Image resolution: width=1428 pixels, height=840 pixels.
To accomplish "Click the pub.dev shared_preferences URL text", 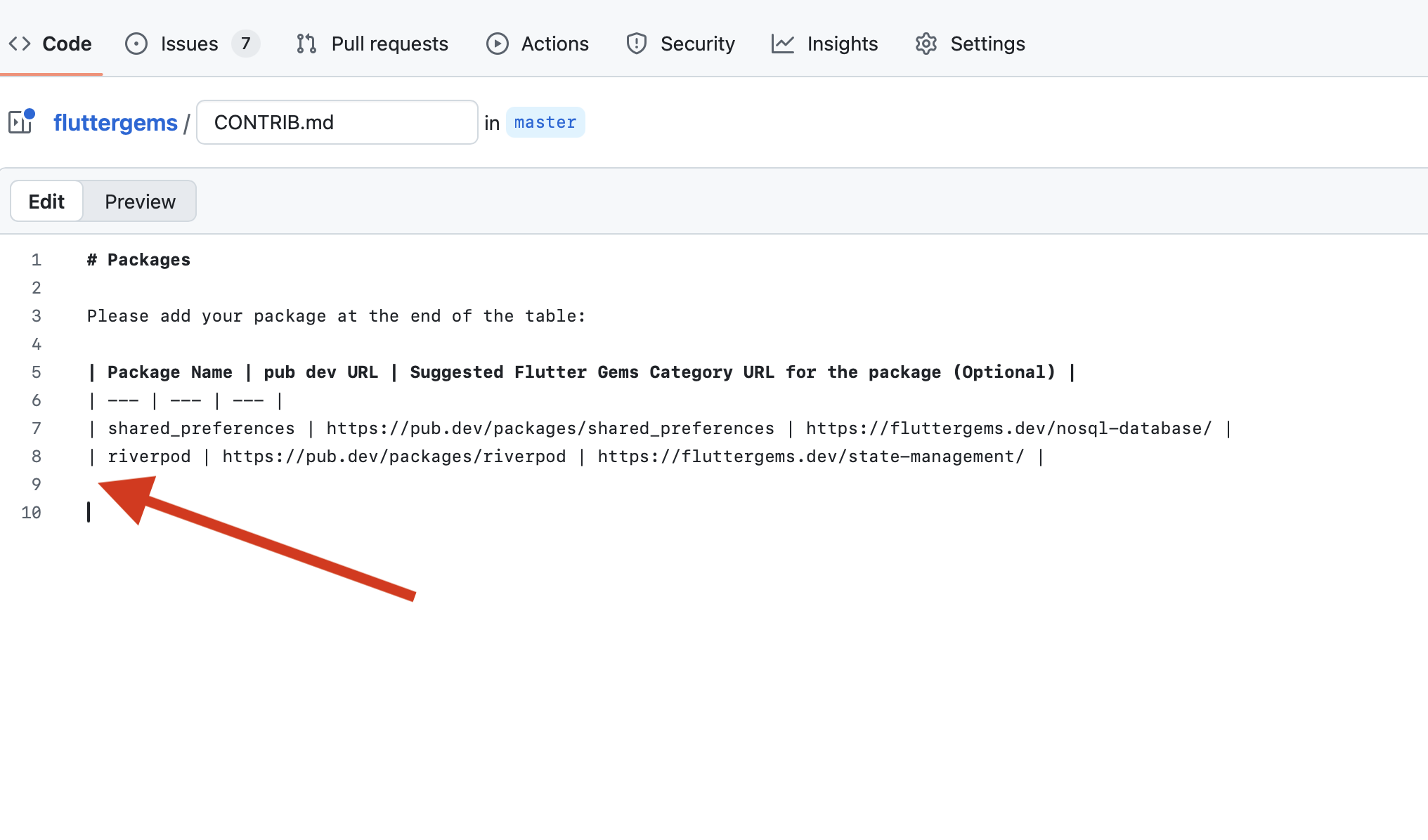I will (x=550, y=428).
